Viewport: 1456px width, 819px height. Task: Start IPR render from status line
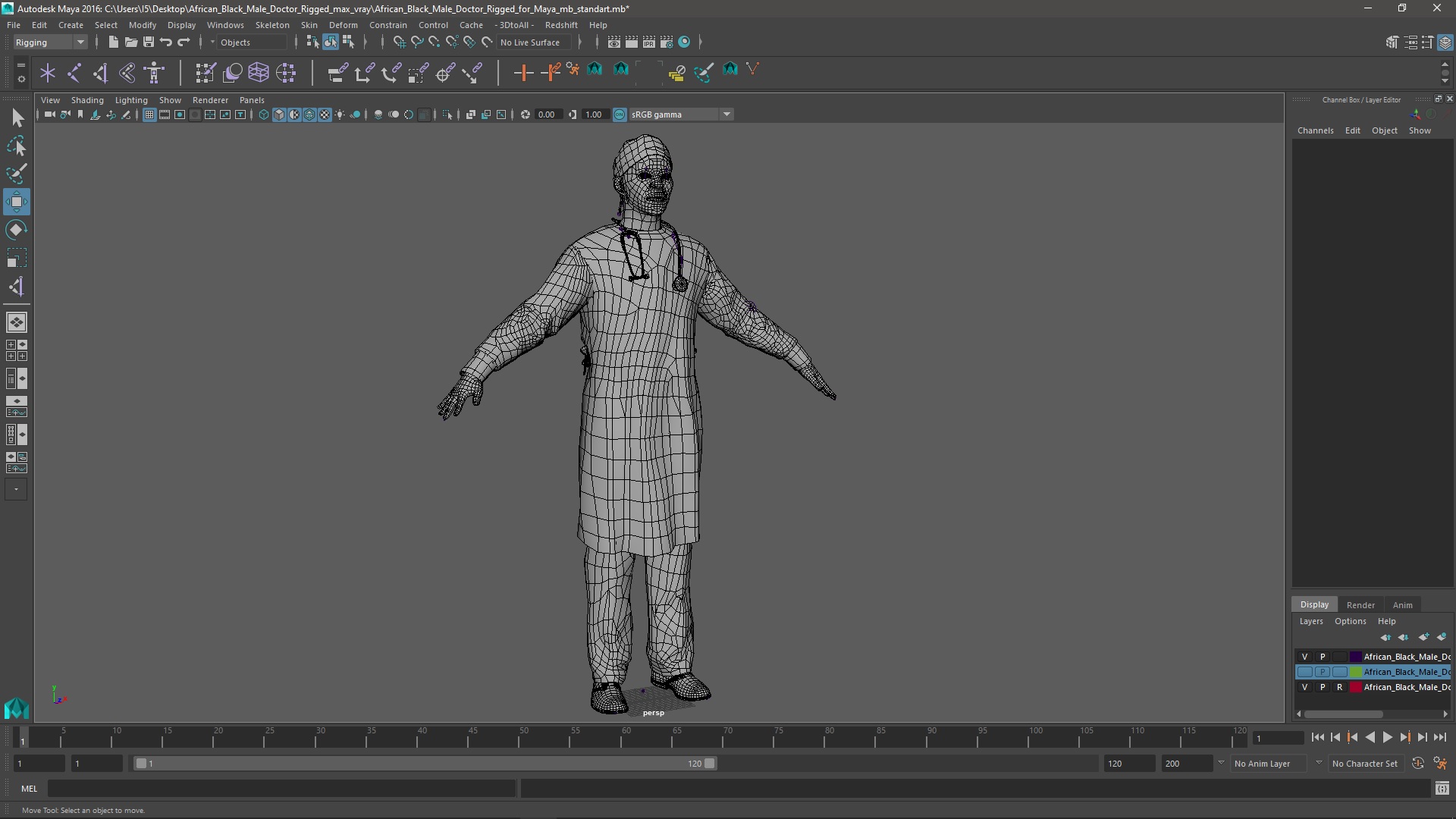coord(649,42)
